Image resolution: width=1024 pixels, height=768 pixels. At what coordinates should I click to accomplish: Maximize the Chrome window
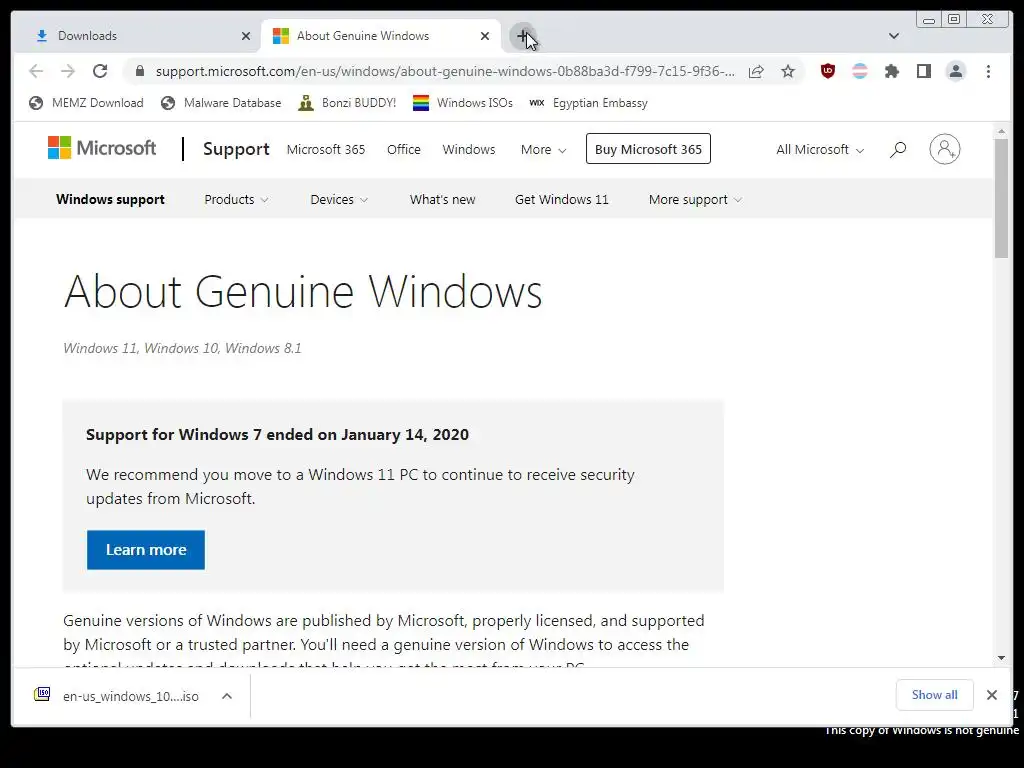click(x=953, y=20)
